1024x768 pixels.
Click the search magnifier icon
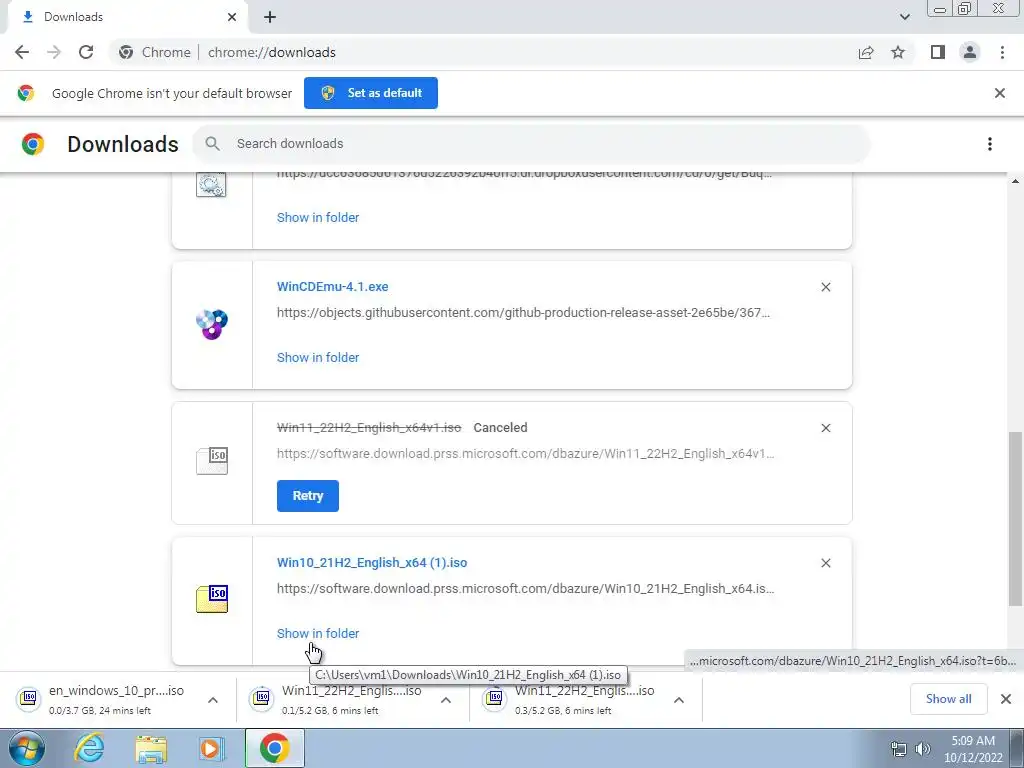coord(212,144)
